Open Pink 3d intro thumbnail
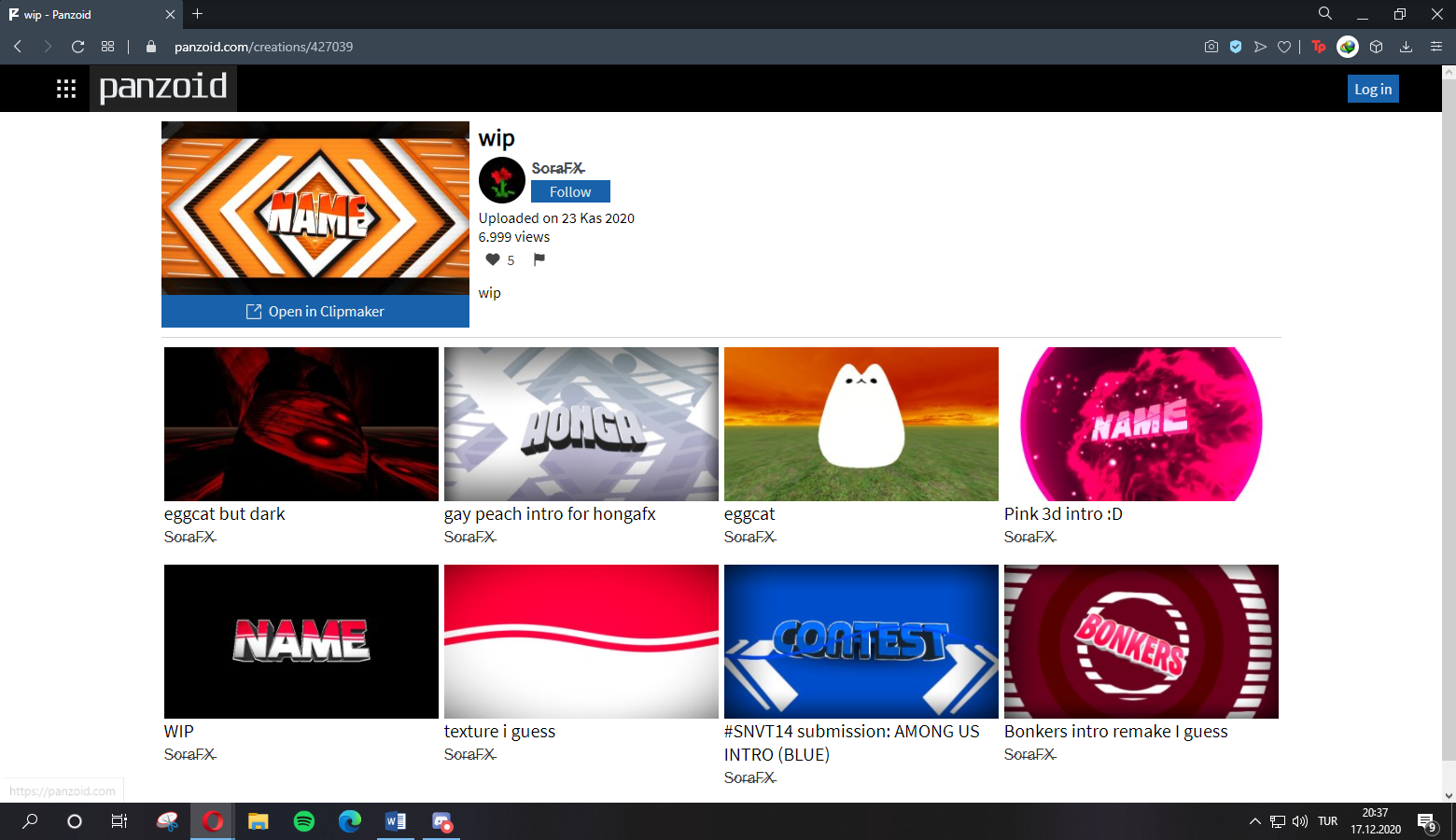The width and height of the screenshot is (1456, 840). click(1141, 424)
